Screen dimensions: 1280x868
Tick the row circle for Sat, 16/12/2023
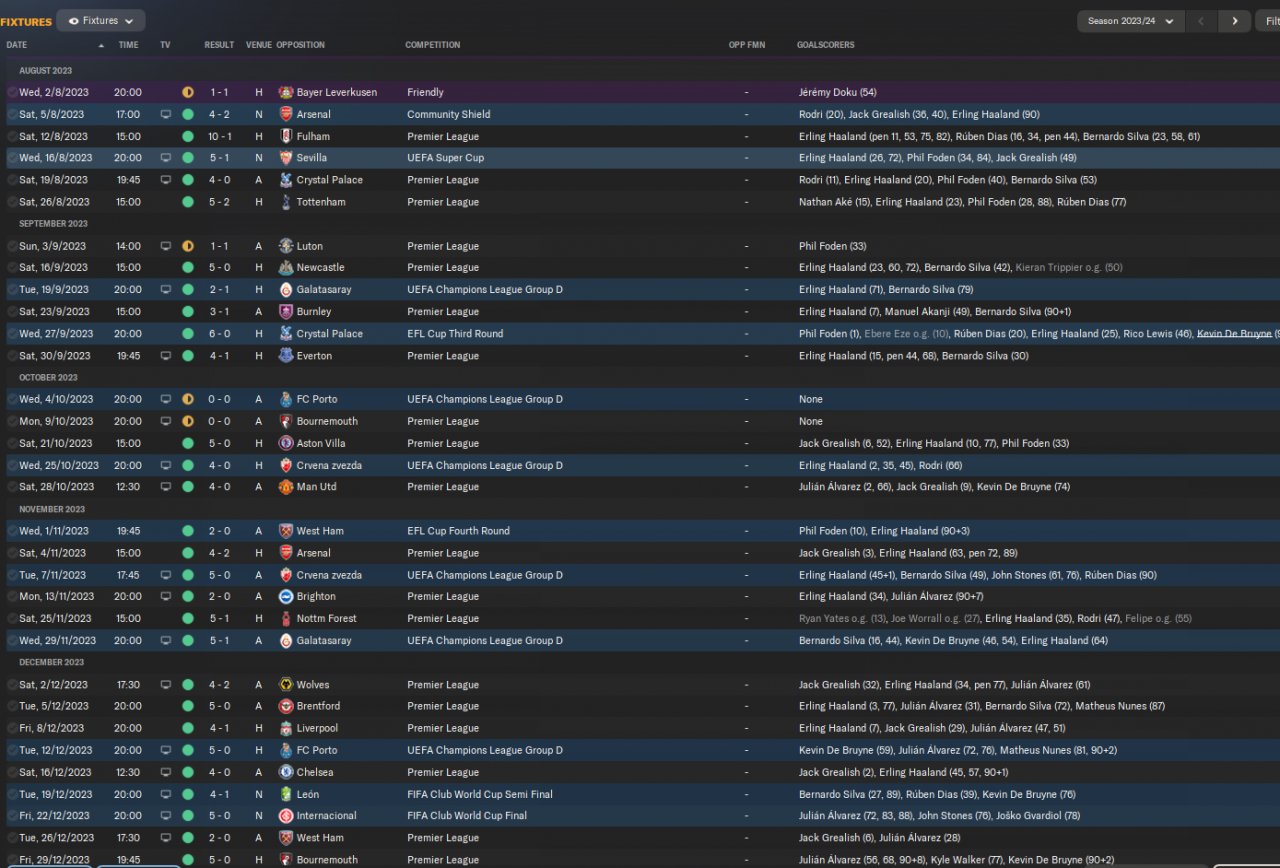pos(12,772)
